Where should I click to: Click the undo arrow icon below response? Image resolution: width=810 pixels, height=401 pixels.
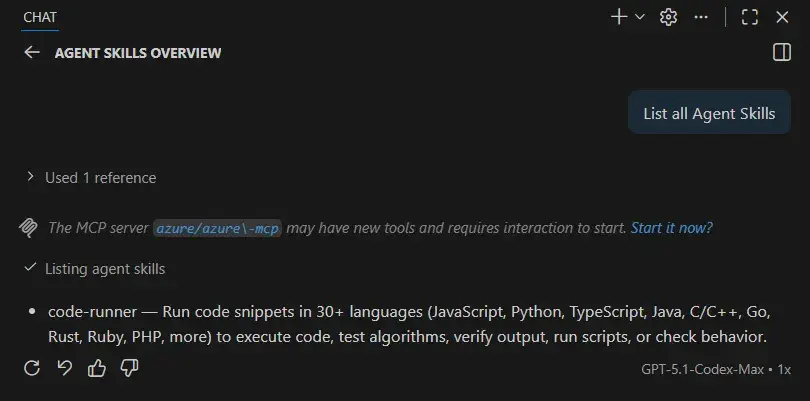tap(64, 368)
